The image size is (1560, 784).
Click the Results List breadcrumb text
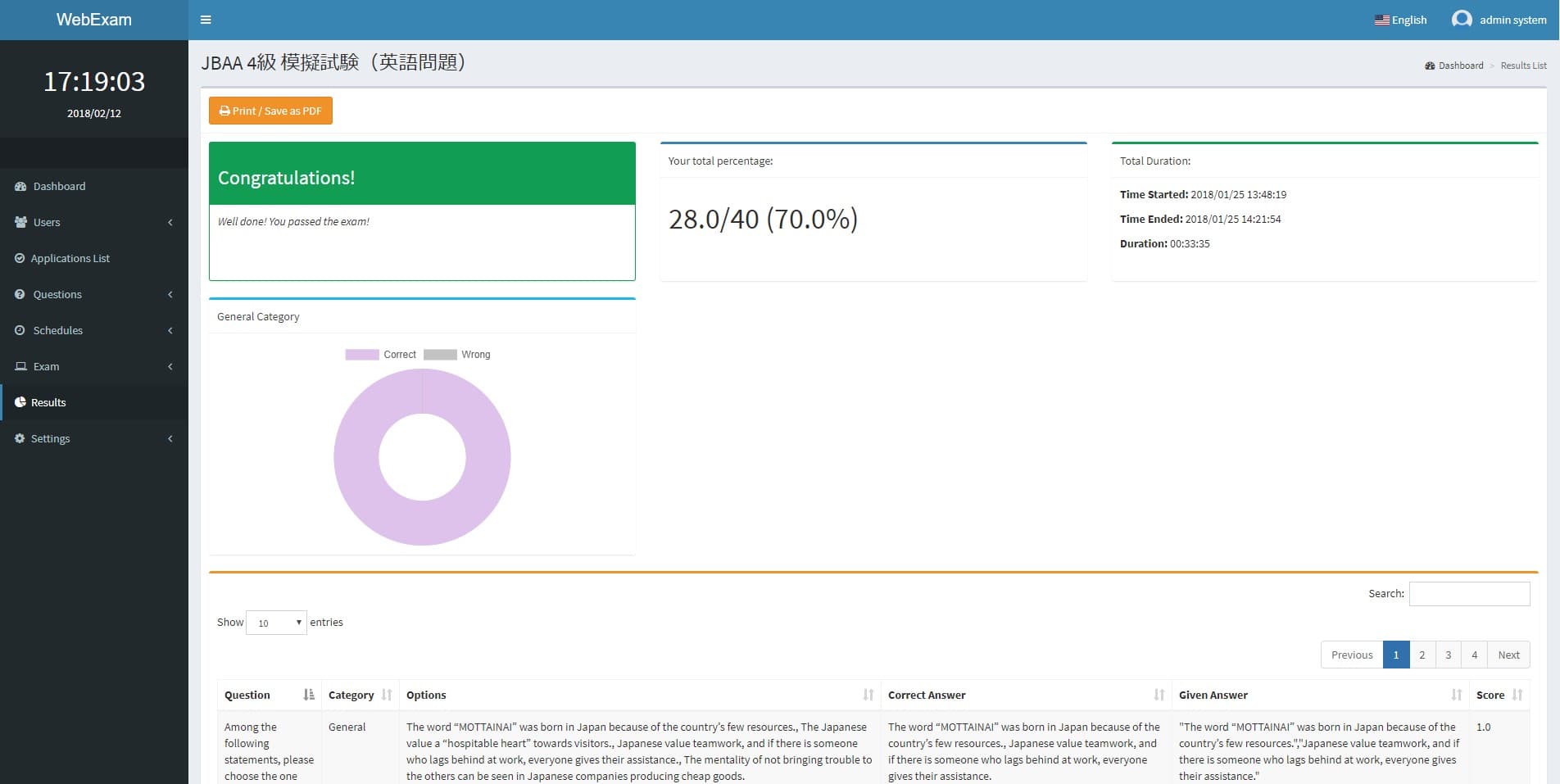(1523, 66)
